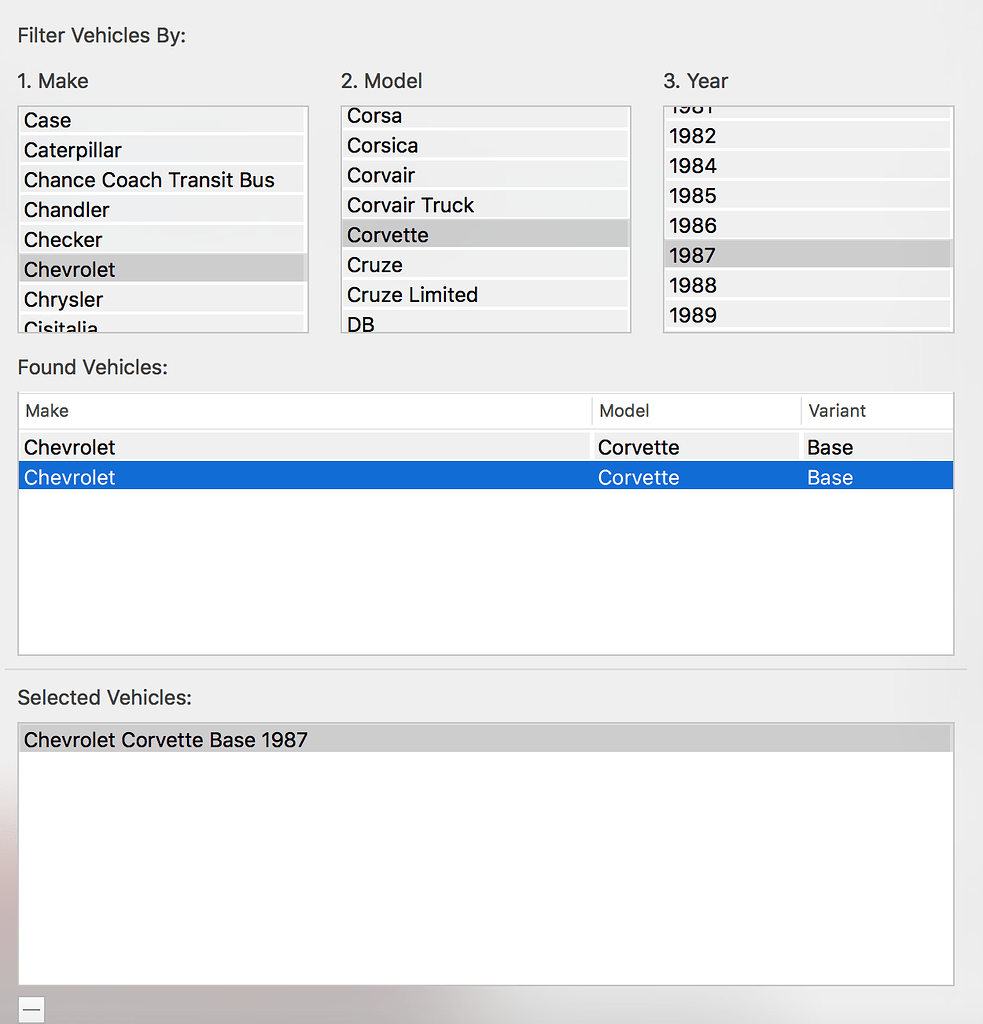
Task: Choose year 1988
Action: 808,285
